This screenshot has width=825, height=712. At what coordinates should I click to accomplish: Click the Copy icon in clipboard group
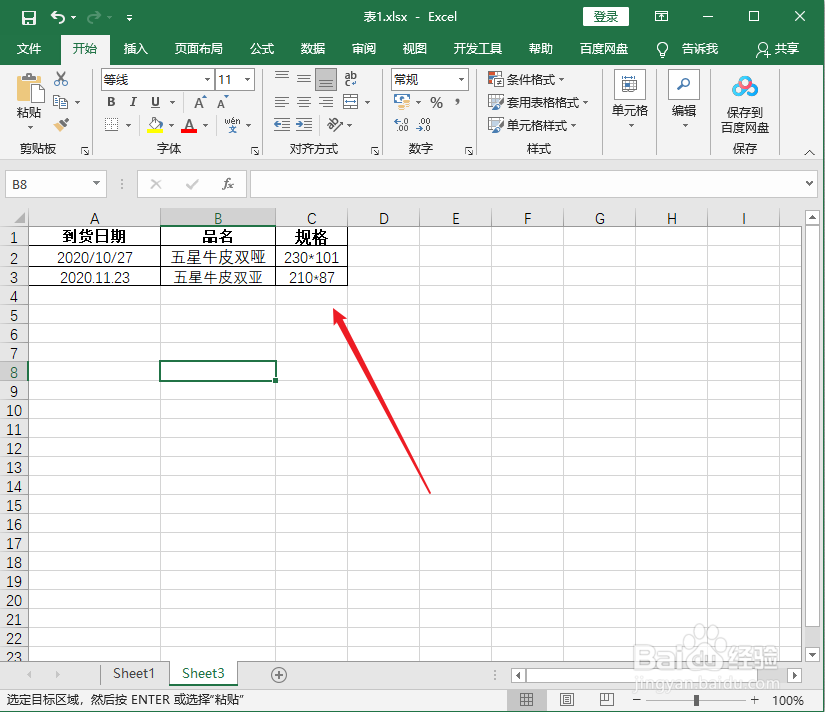click(61, 102)
